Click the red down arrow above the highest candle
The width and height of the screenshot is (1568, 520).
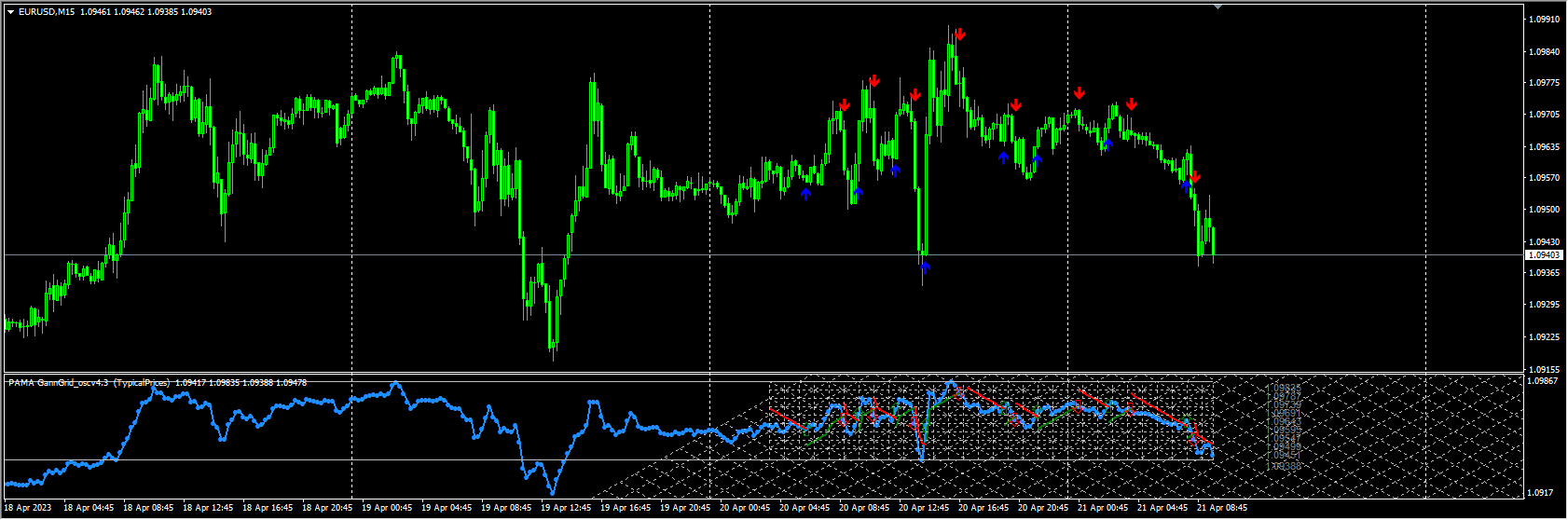(960, 34)
